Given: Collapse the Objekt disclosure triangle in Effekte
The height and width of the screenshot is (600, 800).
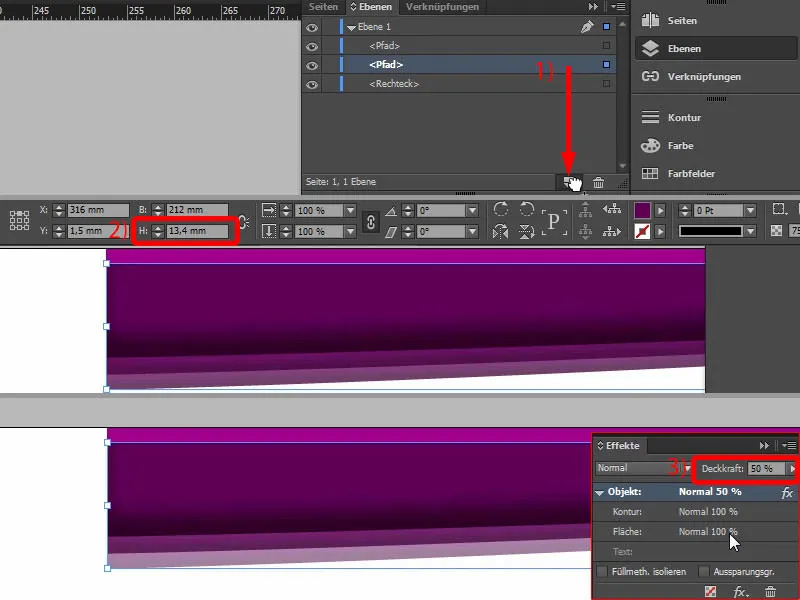Looking at the screenshot, I should [x=599, y=493].
